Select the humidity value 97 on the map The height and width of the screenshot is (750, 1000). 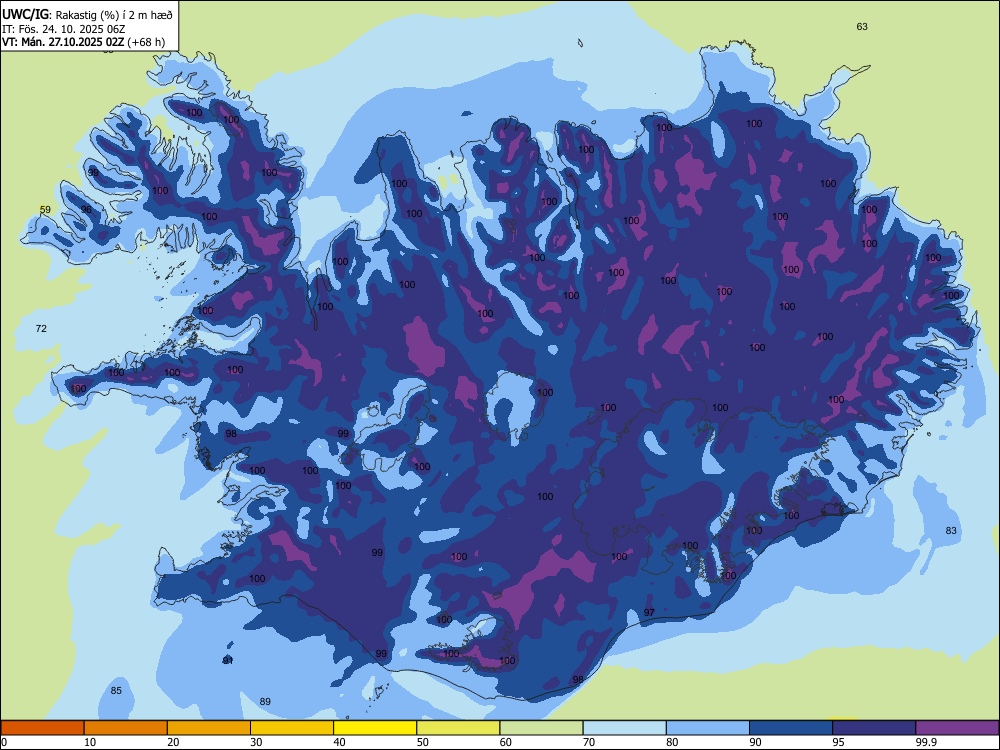(x=649, y=612)
